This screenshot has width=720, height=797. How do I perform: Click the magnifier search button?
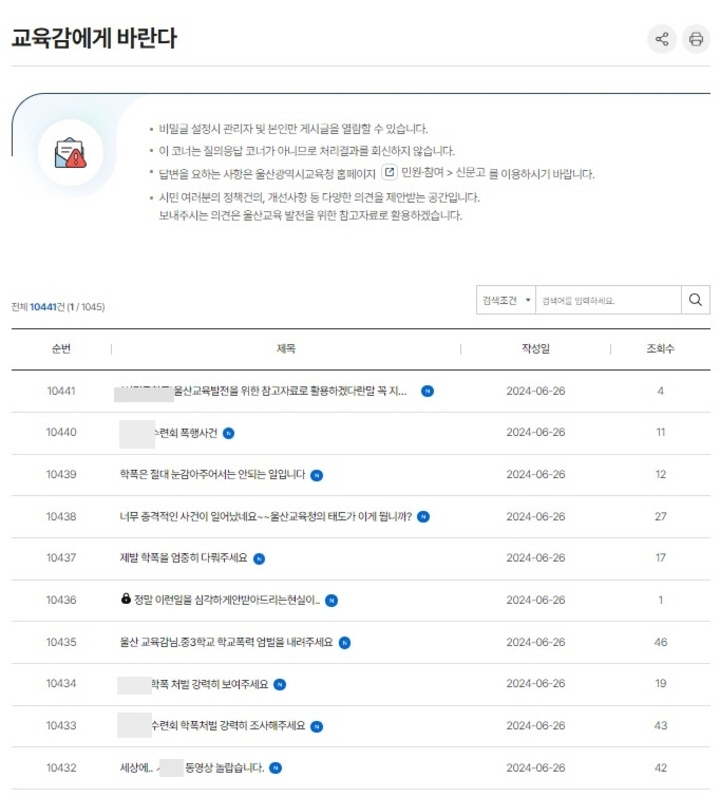(695, 300)
